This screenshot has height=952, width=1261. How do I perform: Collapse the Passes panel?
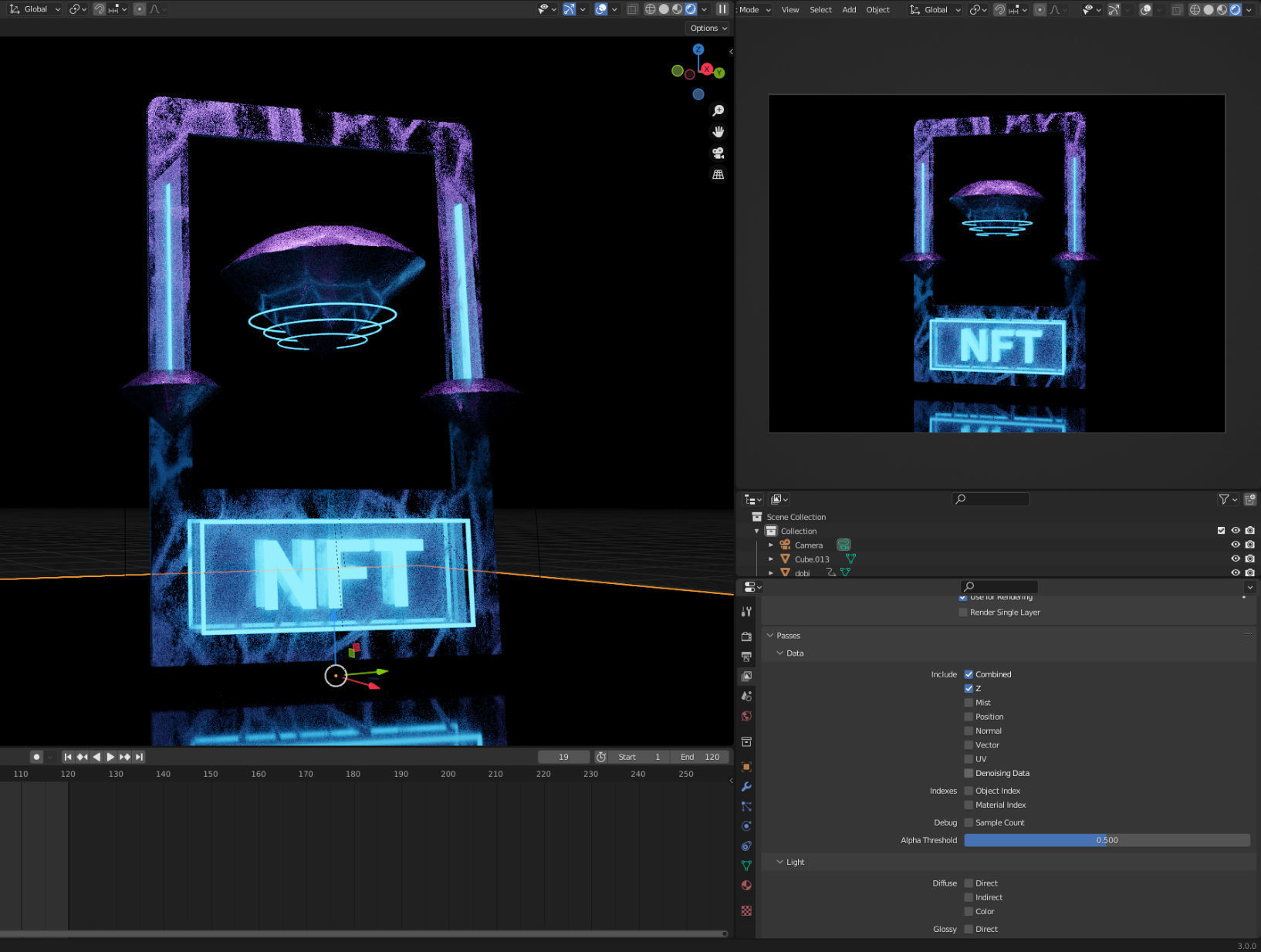770,636
